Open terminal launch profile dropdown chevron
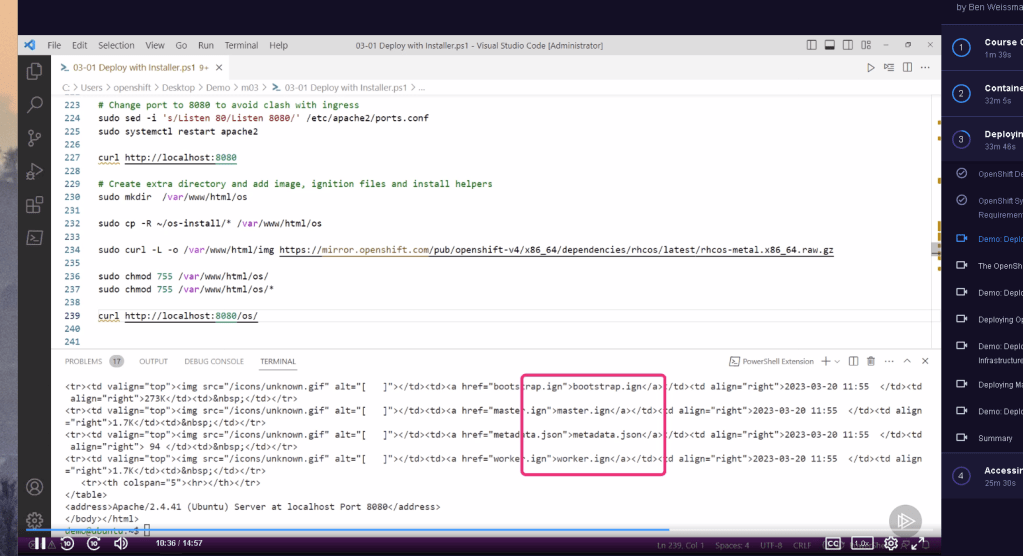This screenshot has width=1023, height=556. coord(837,362)
